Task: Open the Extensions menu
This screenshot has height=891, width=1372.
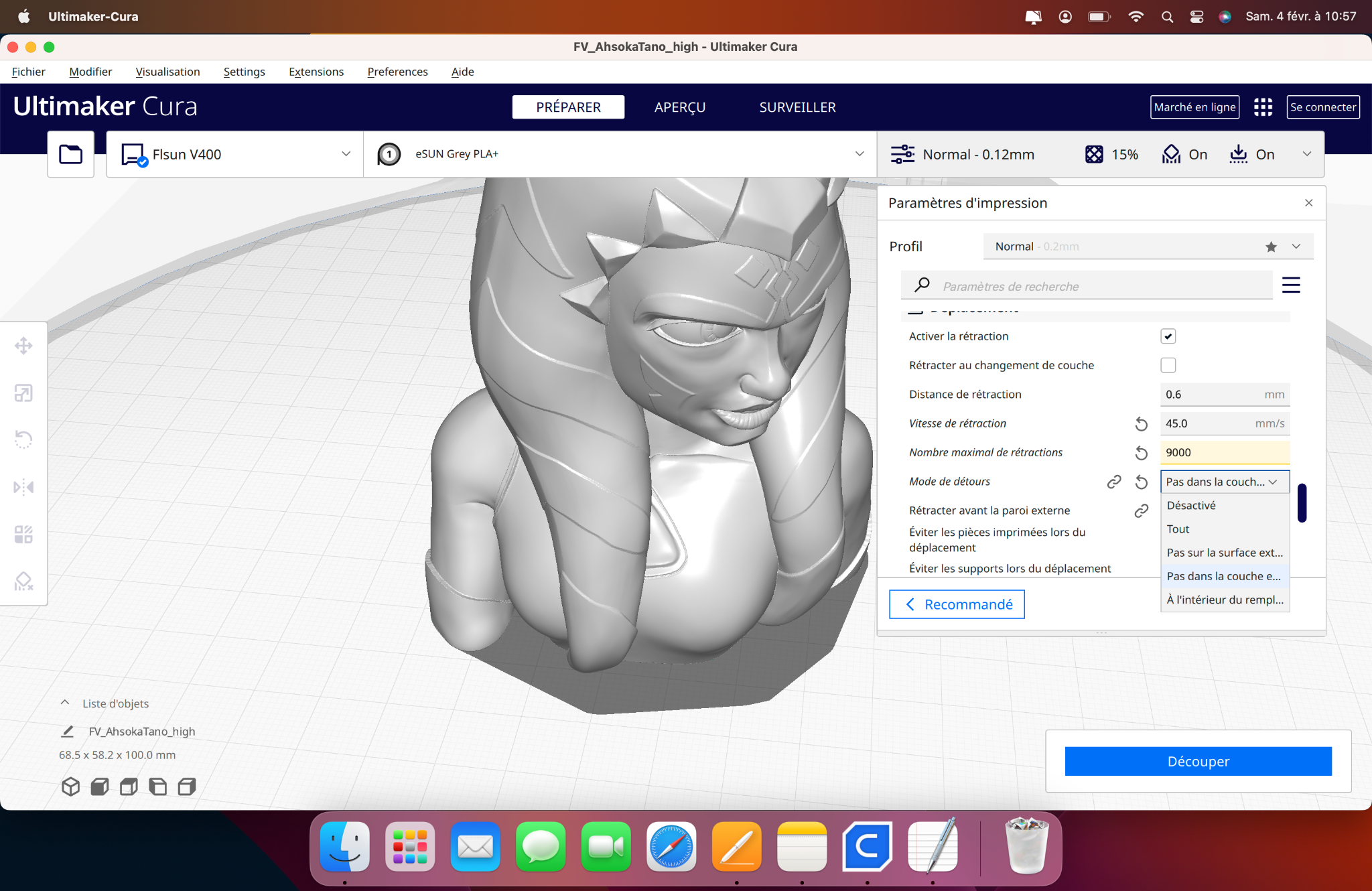Action: [316, 72]
